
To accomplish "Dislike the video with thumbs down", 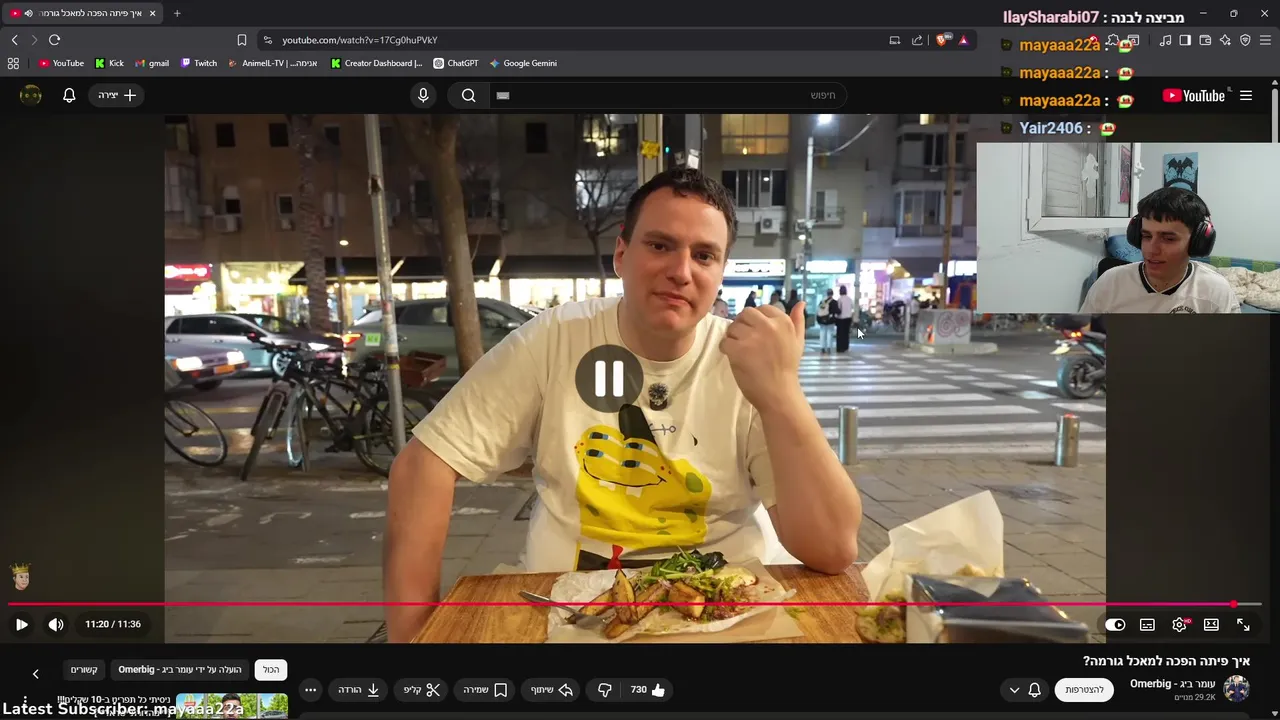I will 605,689.
